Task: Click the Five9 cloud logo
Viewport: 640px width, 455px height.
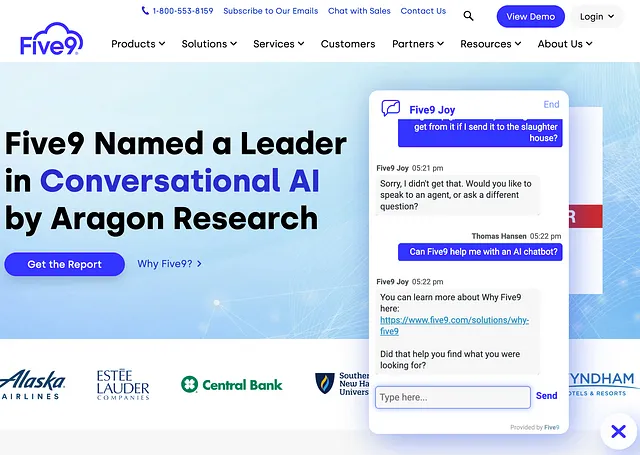Action: coord(51,39)
